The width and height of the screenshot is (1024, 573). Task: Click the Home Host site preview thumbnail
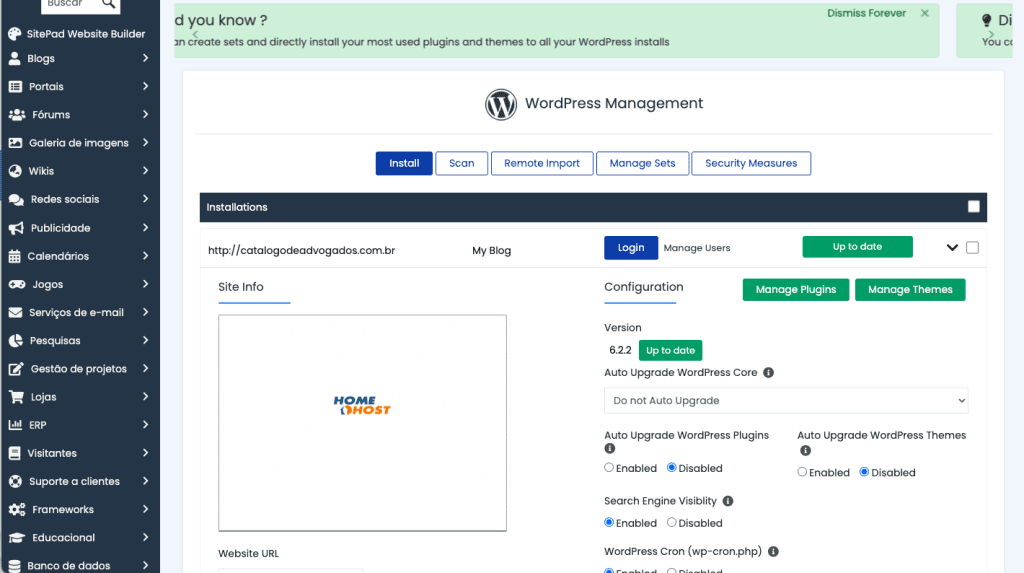click(x=362, y=423)
